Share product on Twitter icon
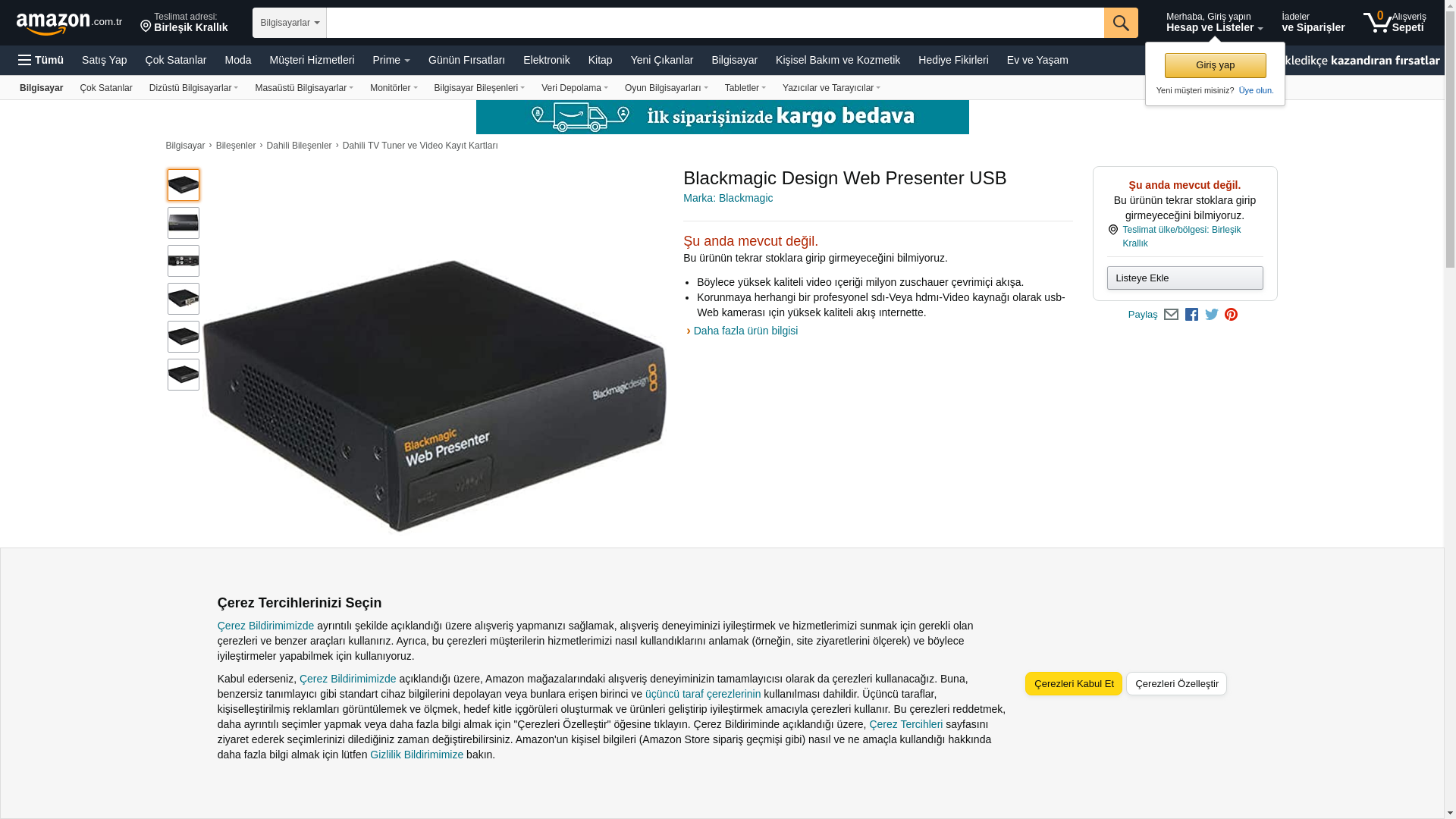 1212,315
